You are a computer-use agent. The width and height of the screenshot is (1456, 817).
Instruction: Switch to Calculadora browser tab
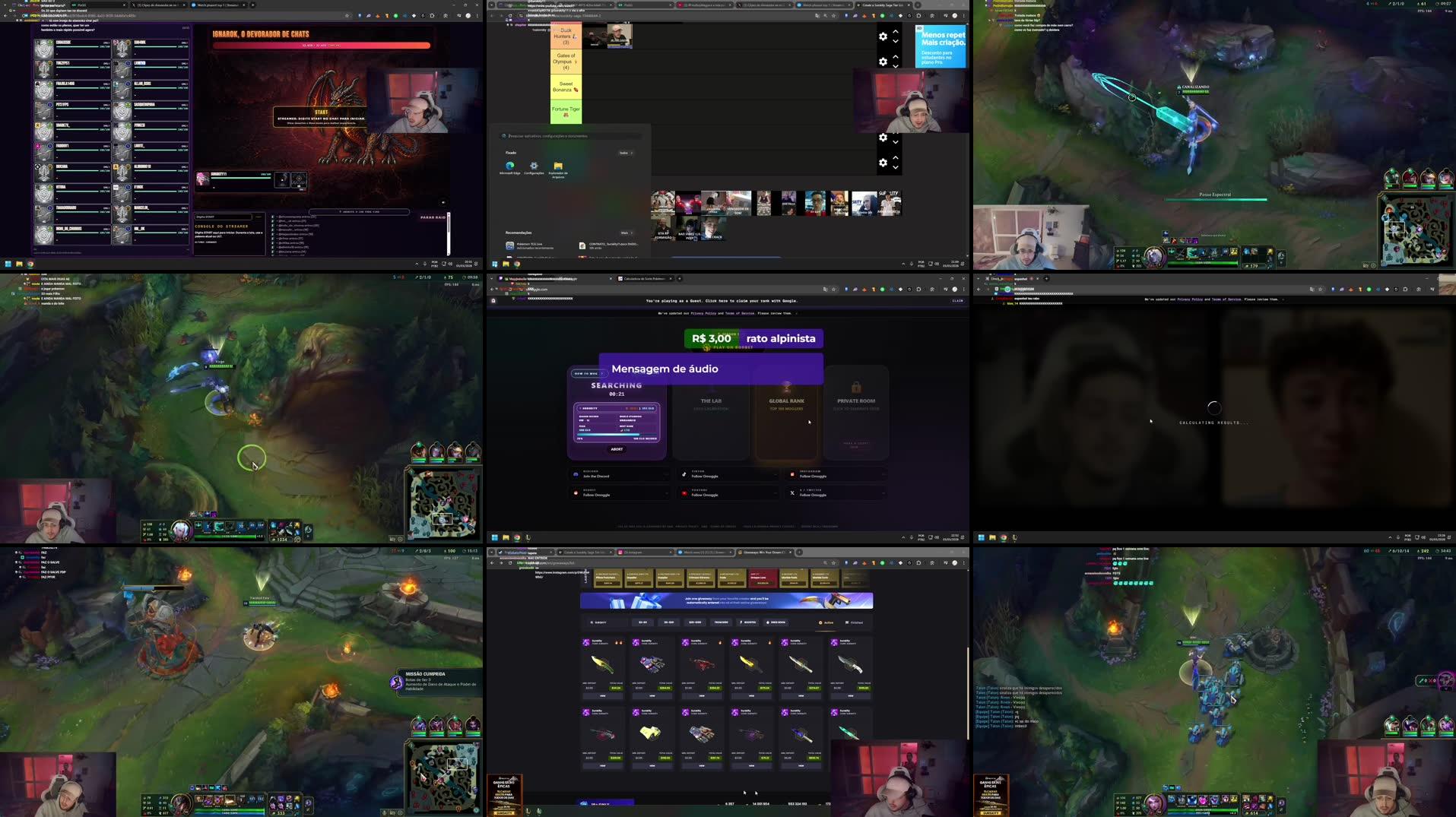(x=643, y=279)
